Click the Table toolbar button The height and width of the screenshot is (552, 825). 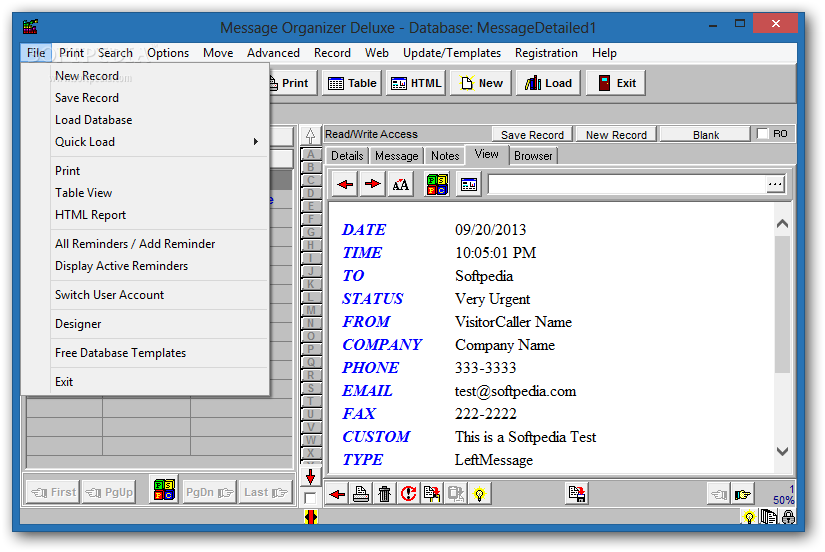point(352,83)
